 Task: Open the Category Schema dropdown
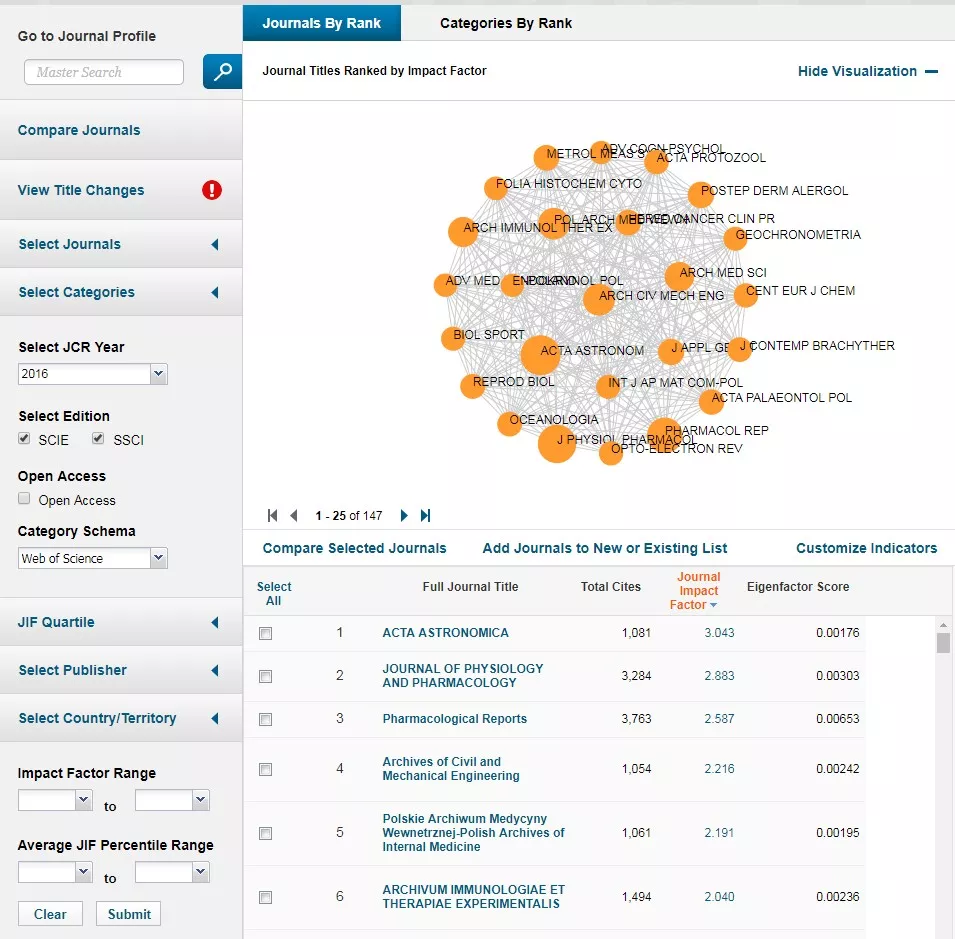(93, 558)
